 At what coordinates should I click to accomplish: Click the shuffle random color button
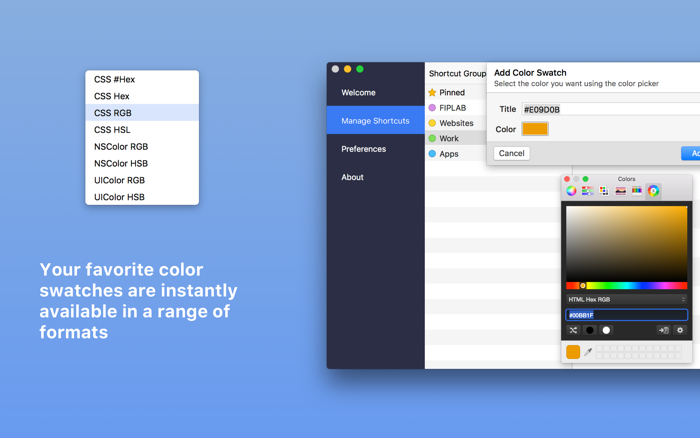point(573,330)
